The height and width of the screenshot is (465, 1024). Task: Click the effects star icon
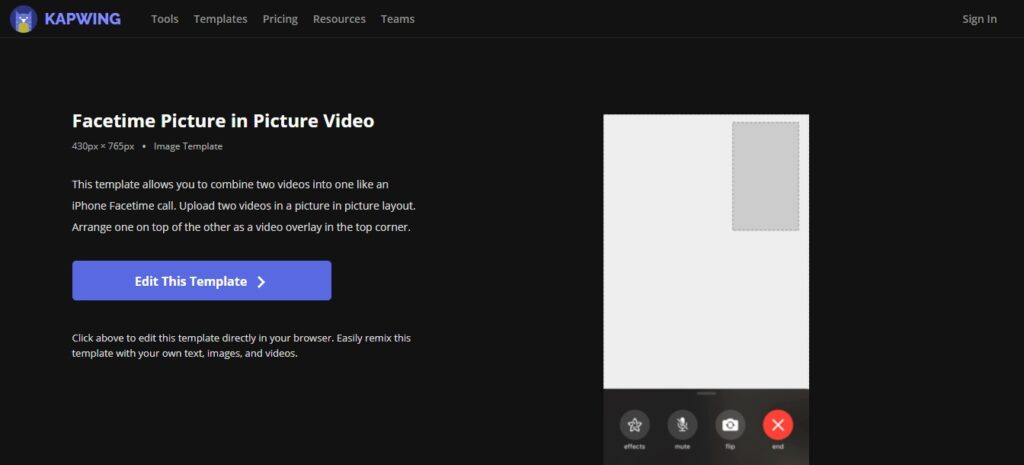tap(634, 425)
